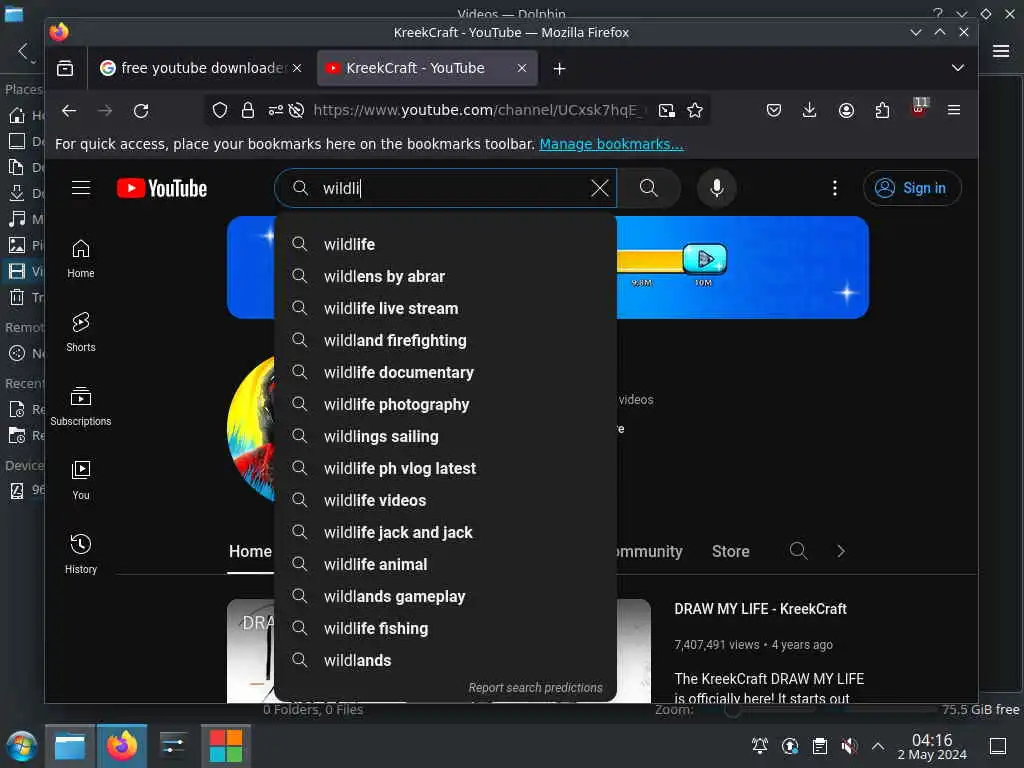1024x768 pixels.
Task: Choose 'wildland firefighting' suggestion
Action: click(x=445, y=340)
